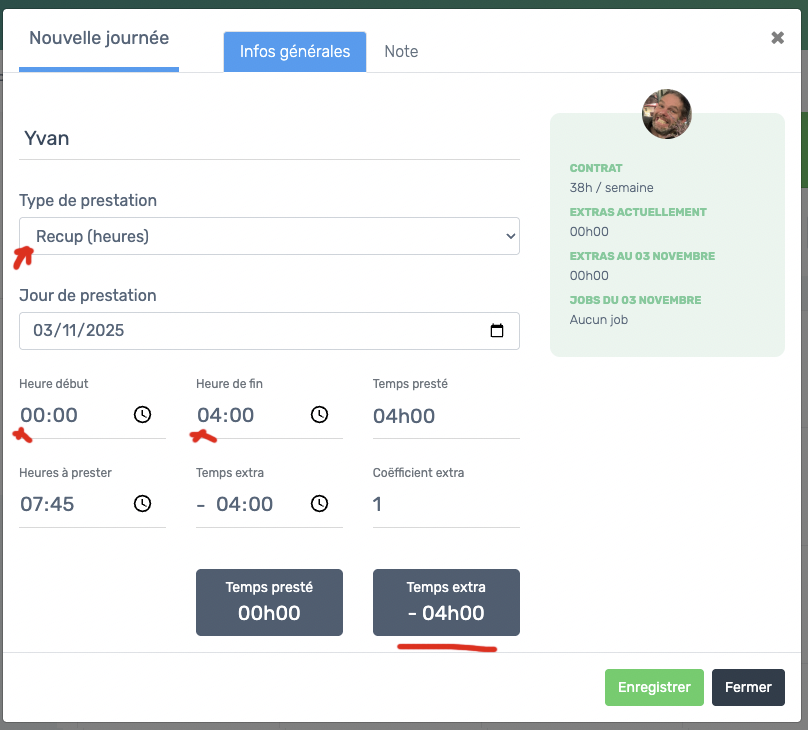This screenshot has height=730, width=808.
Task: Click the Nouvelle journée heading tab
Action: pos(99,39)
